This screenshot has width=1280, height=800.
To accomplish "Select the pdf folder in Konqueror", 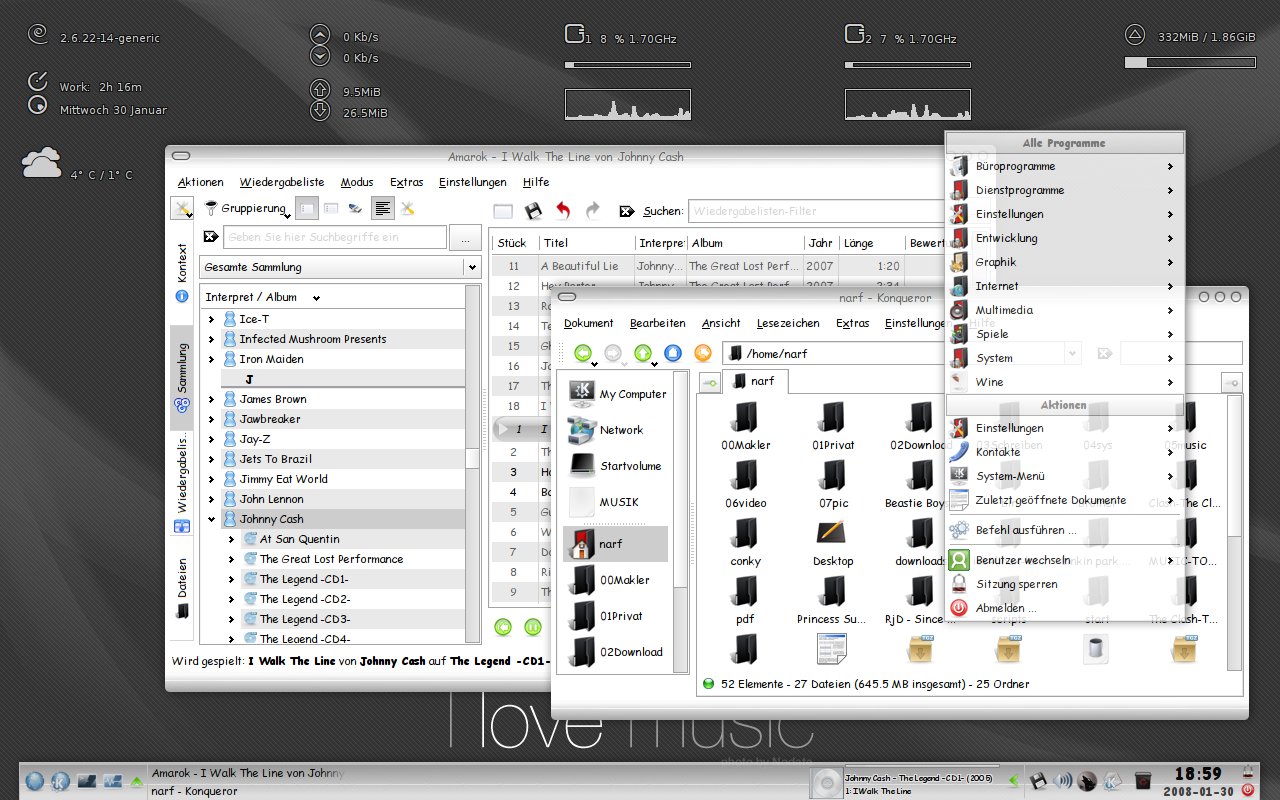I will click(745, 599).
